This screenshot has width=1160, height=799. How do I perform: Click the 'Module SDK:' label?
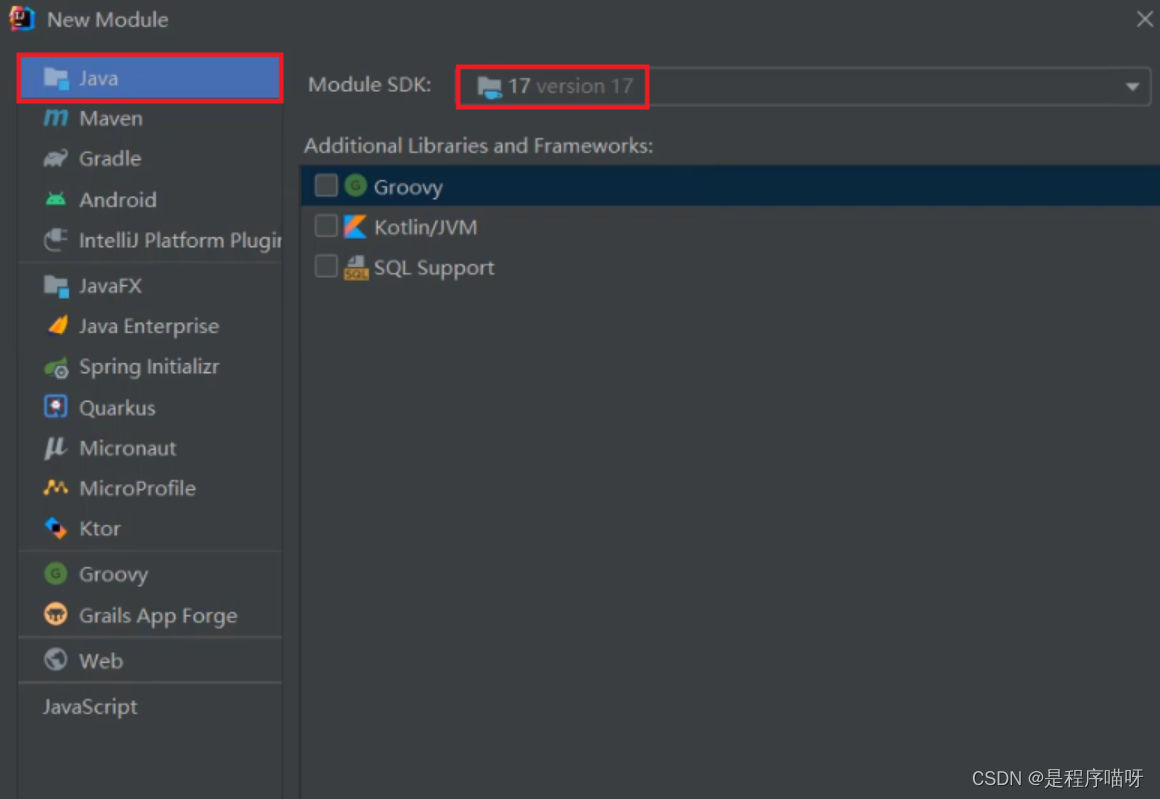coord(369,84)
